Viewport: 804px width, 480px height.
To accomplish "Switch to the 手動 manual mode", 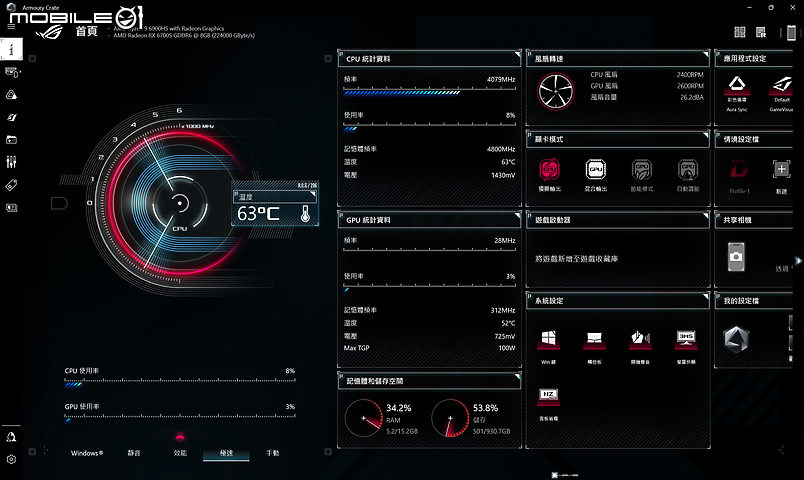I will 272,453.
